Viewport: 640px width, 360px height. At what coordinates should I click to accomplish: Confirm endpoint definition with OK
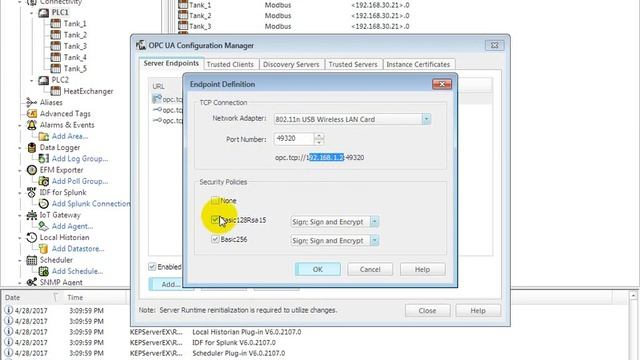click(318, 269)
